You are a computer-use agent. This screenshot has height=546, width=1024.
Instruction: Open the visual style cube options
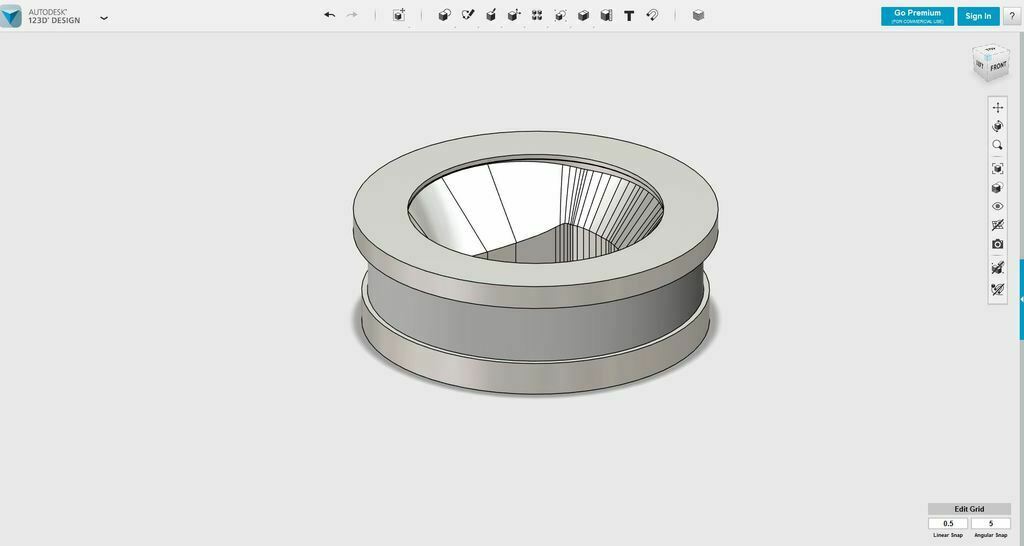(997, 187)
